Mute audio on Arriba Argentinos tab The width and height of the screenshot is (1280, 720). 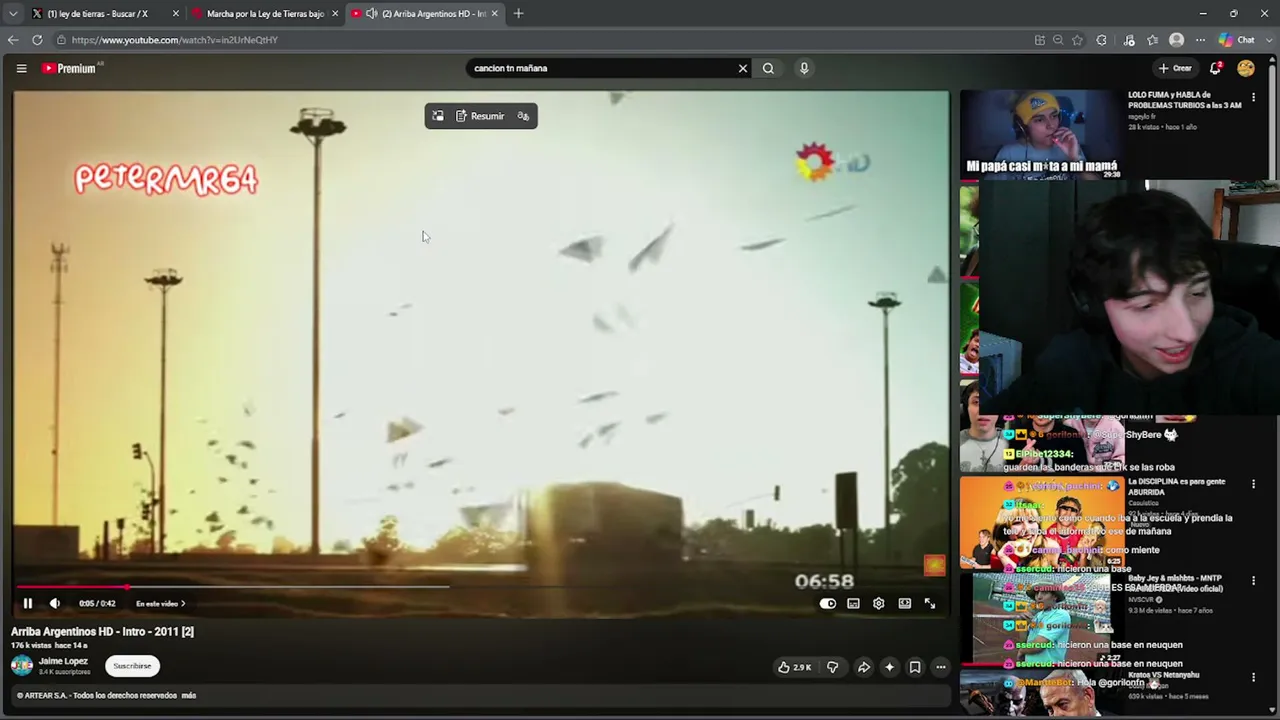coord(372,14)
